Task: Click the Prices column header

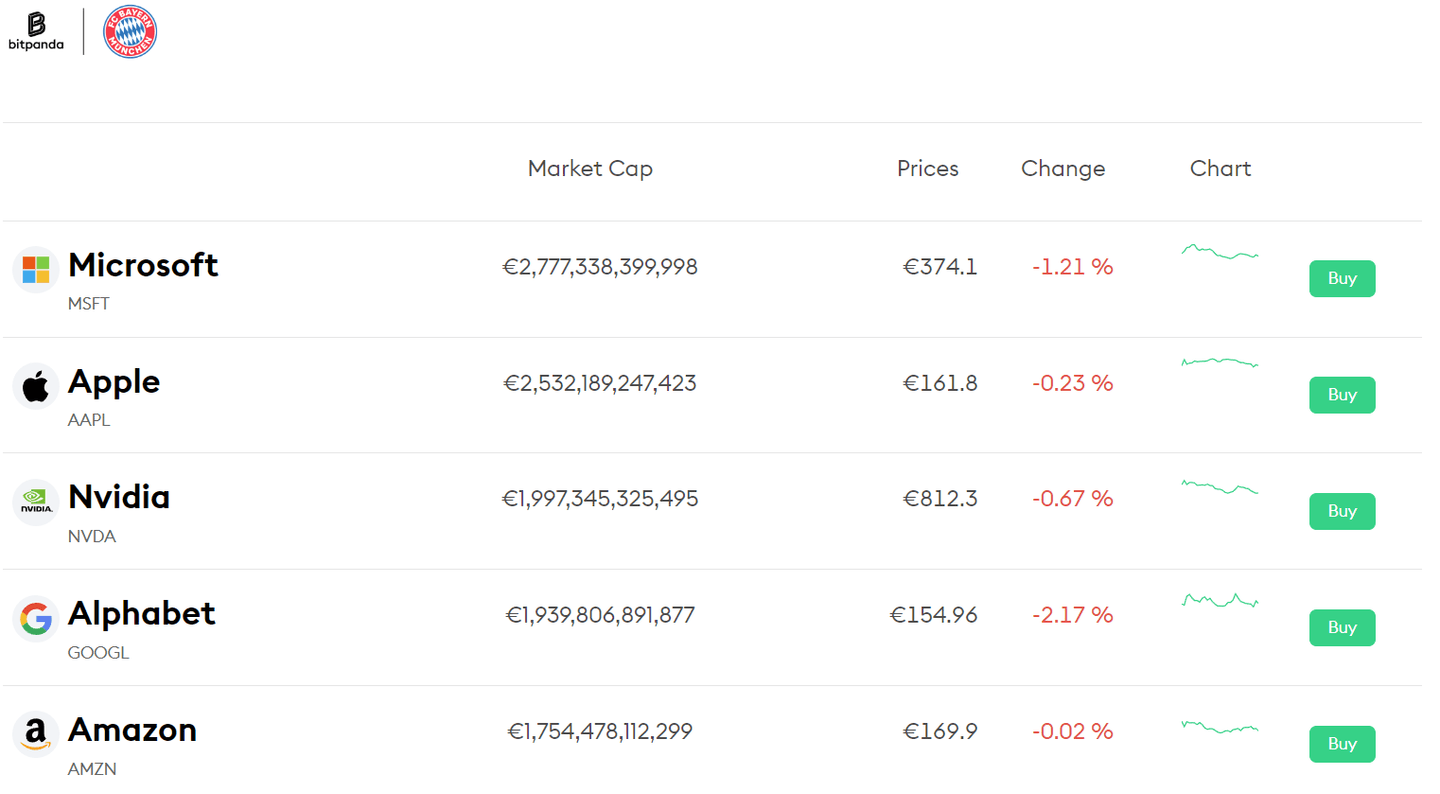Action: (927, 169)
